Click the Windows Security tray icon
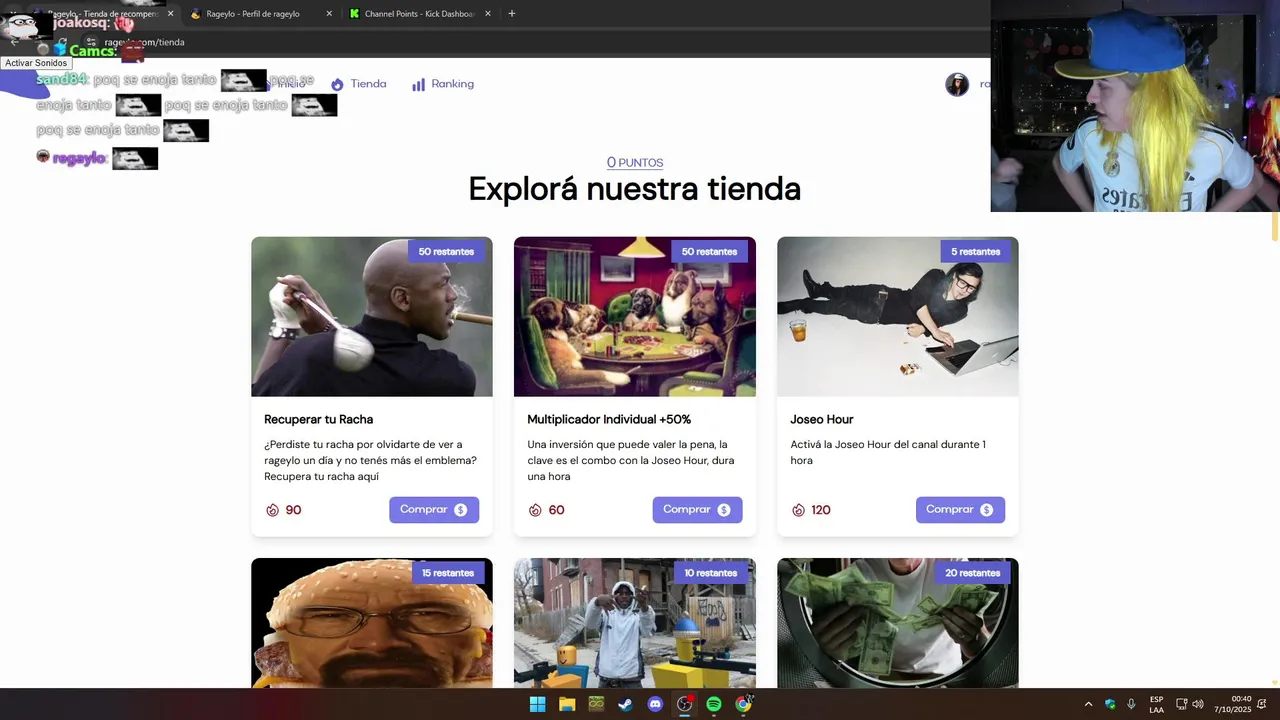The height and width of the screenshot is (720, 1280). tap(1110, 704)
